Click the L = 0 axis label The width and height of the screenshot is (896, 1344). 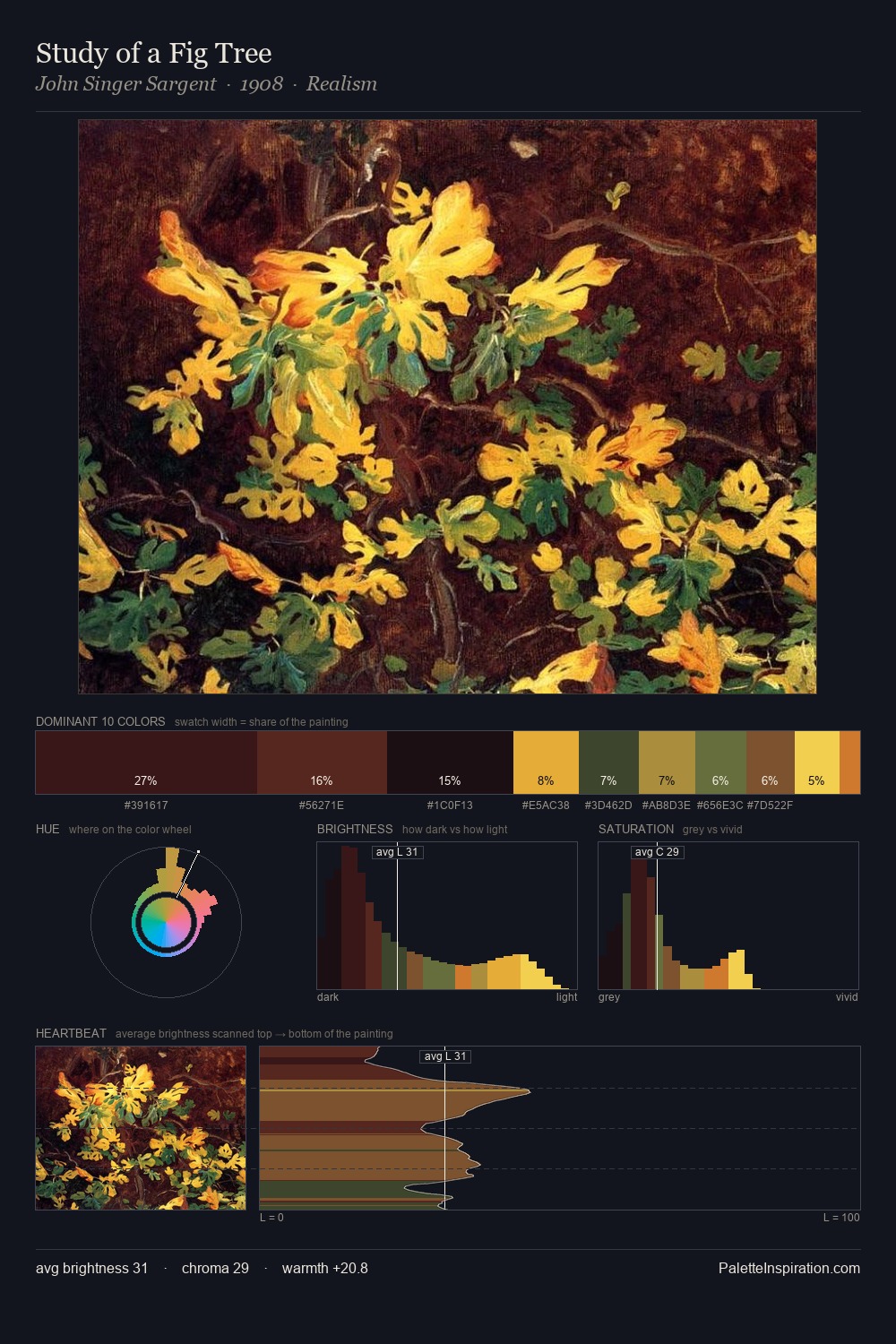[271, 1218]
